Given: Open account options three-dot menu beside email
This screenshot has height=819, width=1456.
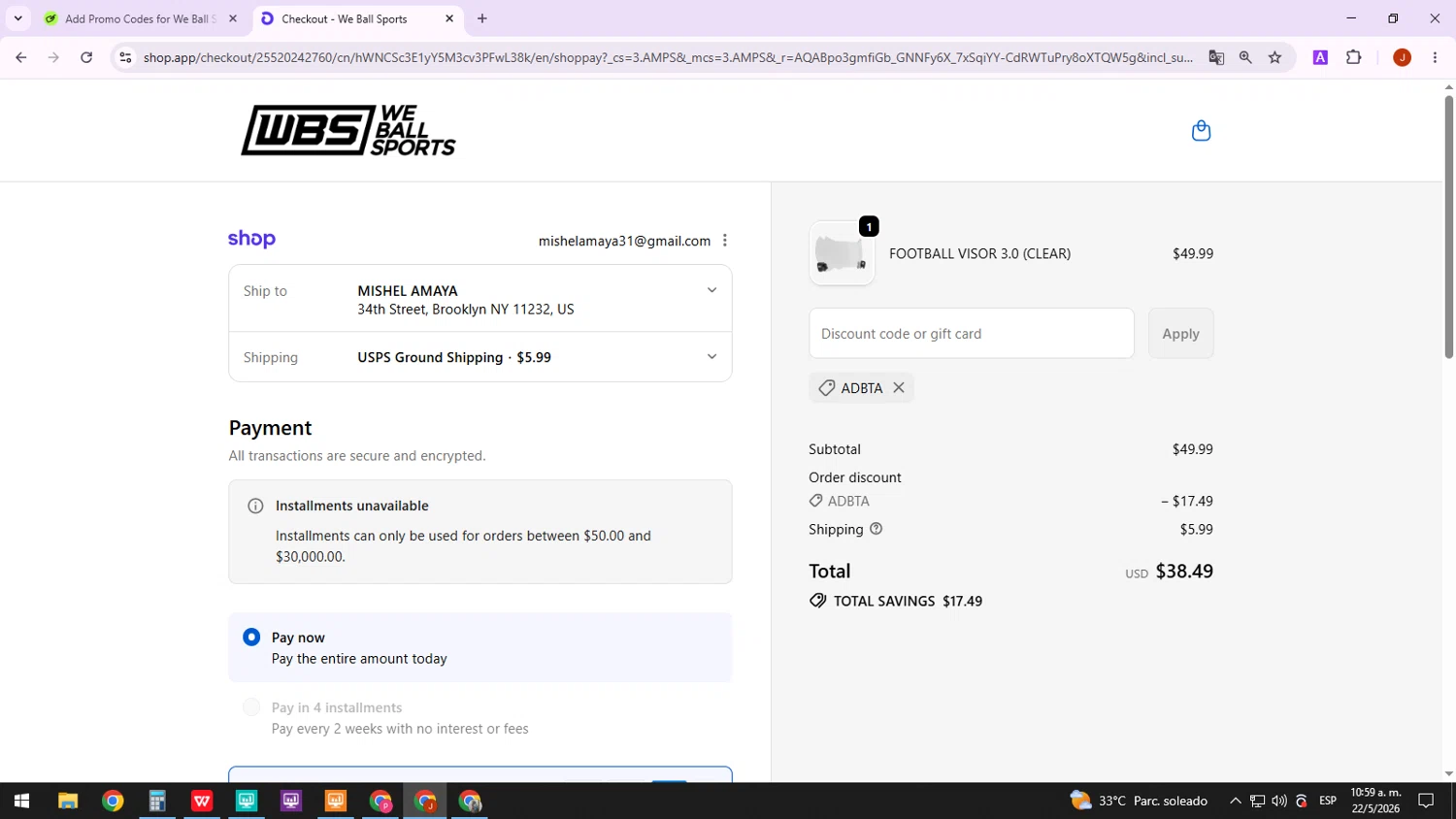Looking at the screenshot, I should (x=725, y=241).
